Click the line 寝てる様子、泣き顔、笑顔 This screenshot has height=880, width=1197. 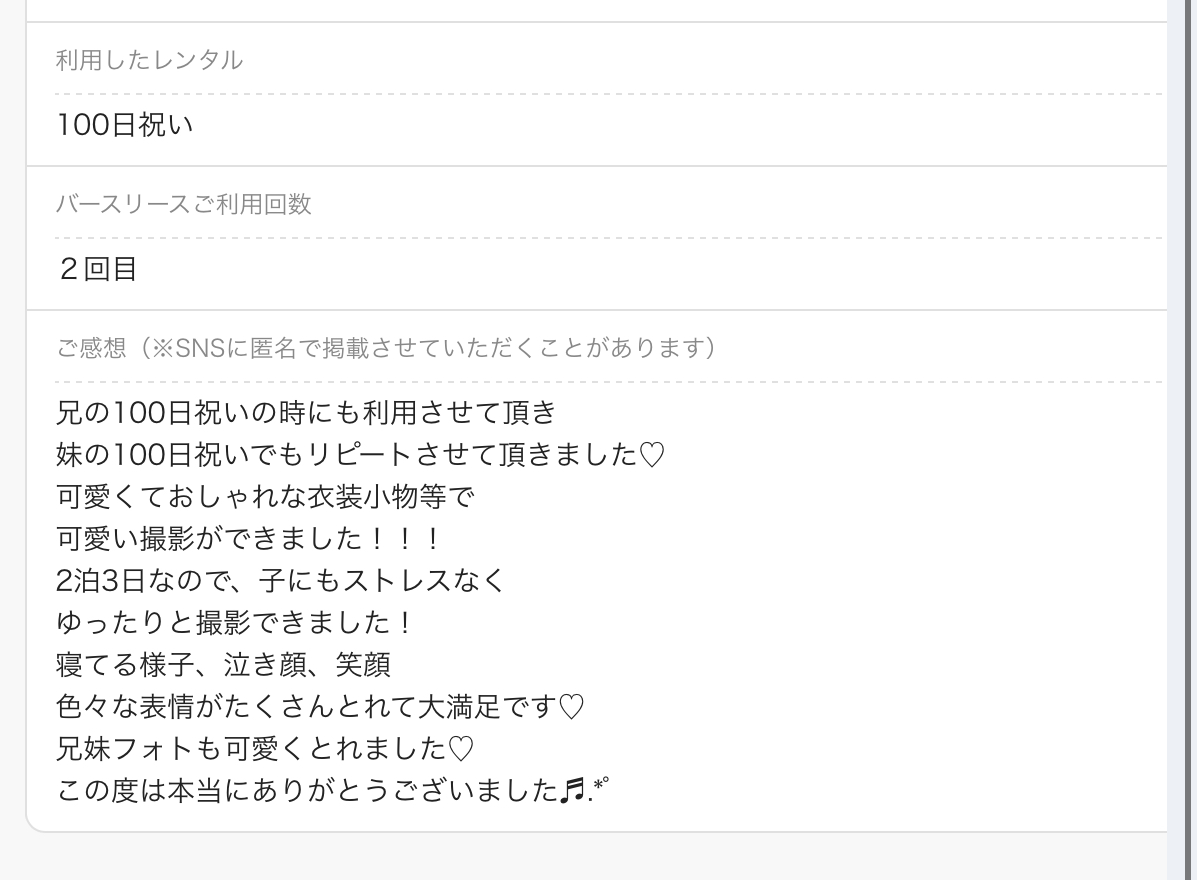(x=224, y=666)
